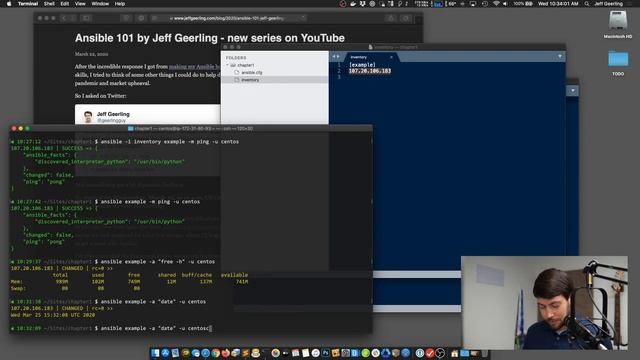Open Wi-Fi status in menu bar
Viewport: 640px width, 360px height.
(496, 4)
